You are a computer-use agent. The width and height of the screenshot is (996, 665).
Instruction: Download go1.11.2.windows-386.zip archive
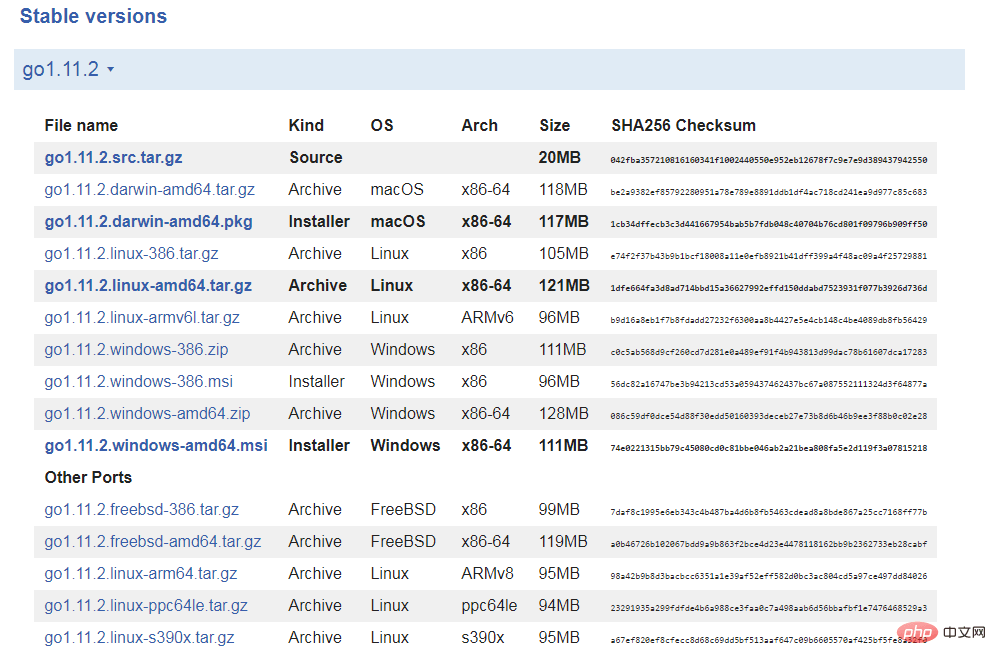point(136,349)
